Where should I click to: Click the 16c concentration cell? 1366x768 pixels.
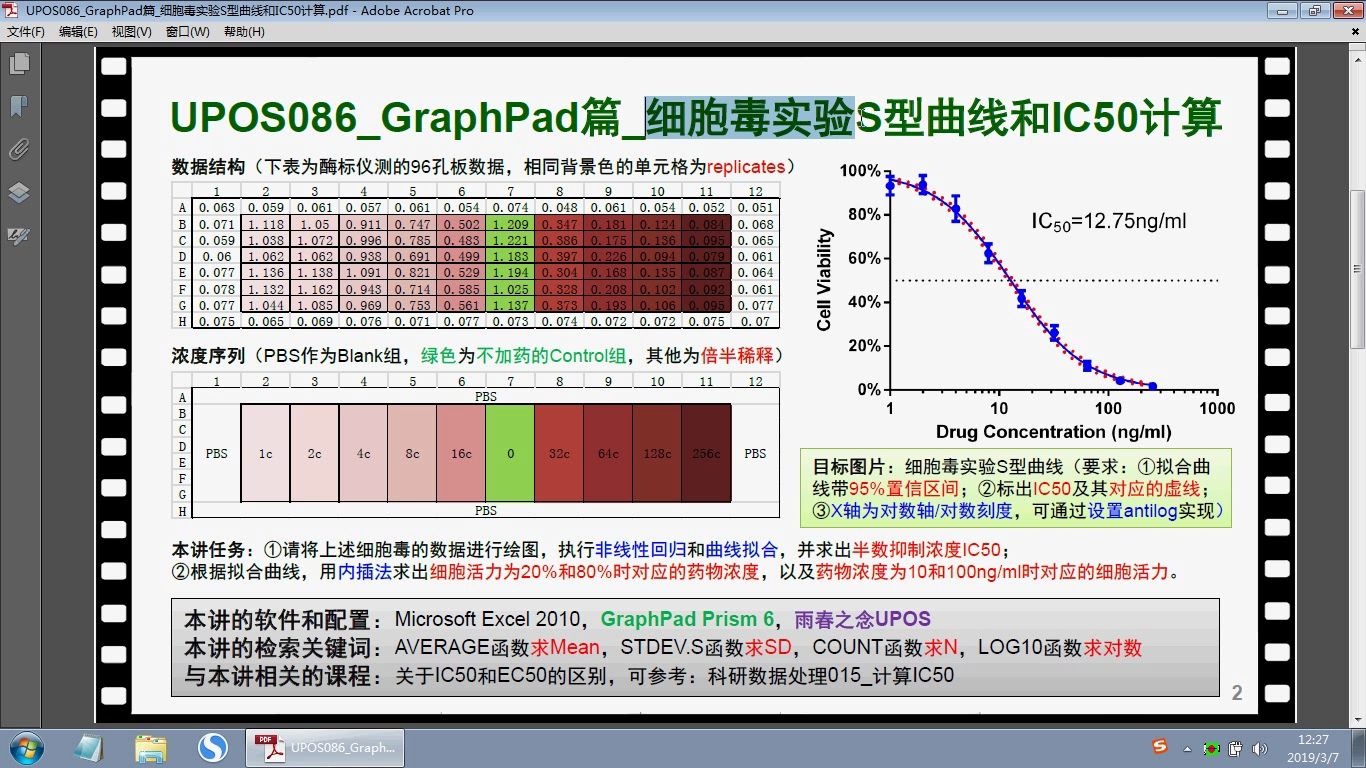coord(461,453)
